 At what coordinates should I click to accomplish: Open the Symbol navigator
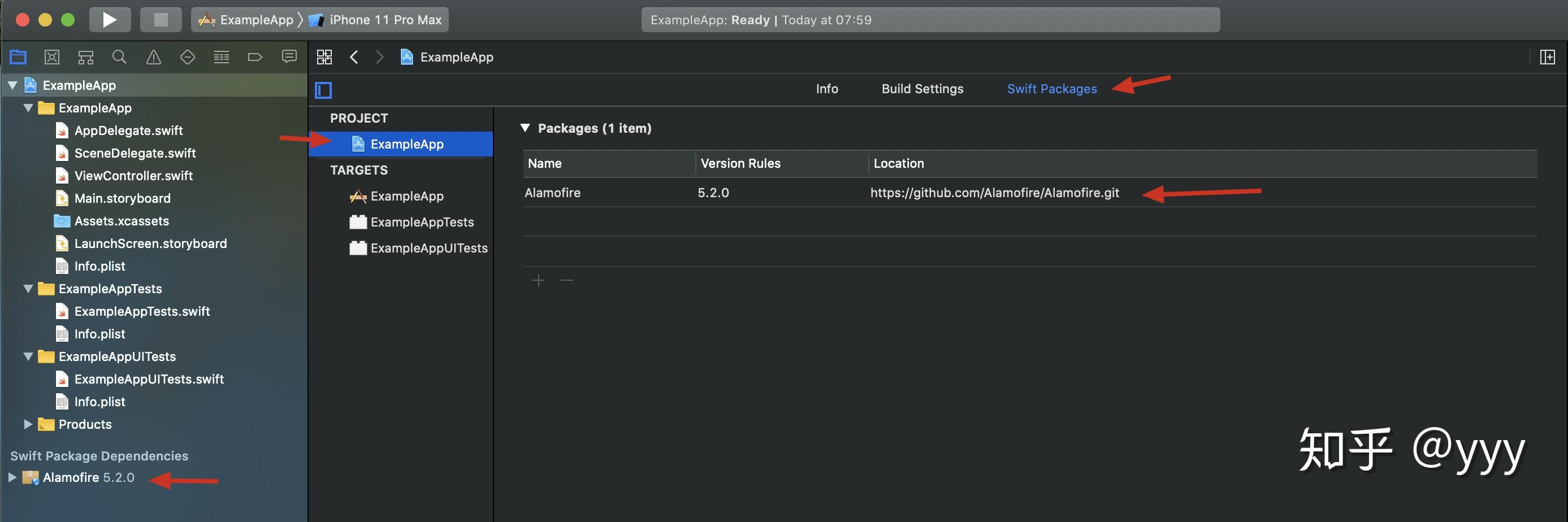coord(86,57)
